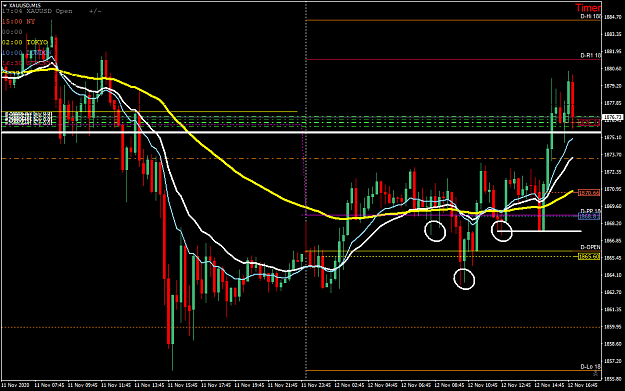Click 1872.35 on the price scale

[x=613, y=172]
